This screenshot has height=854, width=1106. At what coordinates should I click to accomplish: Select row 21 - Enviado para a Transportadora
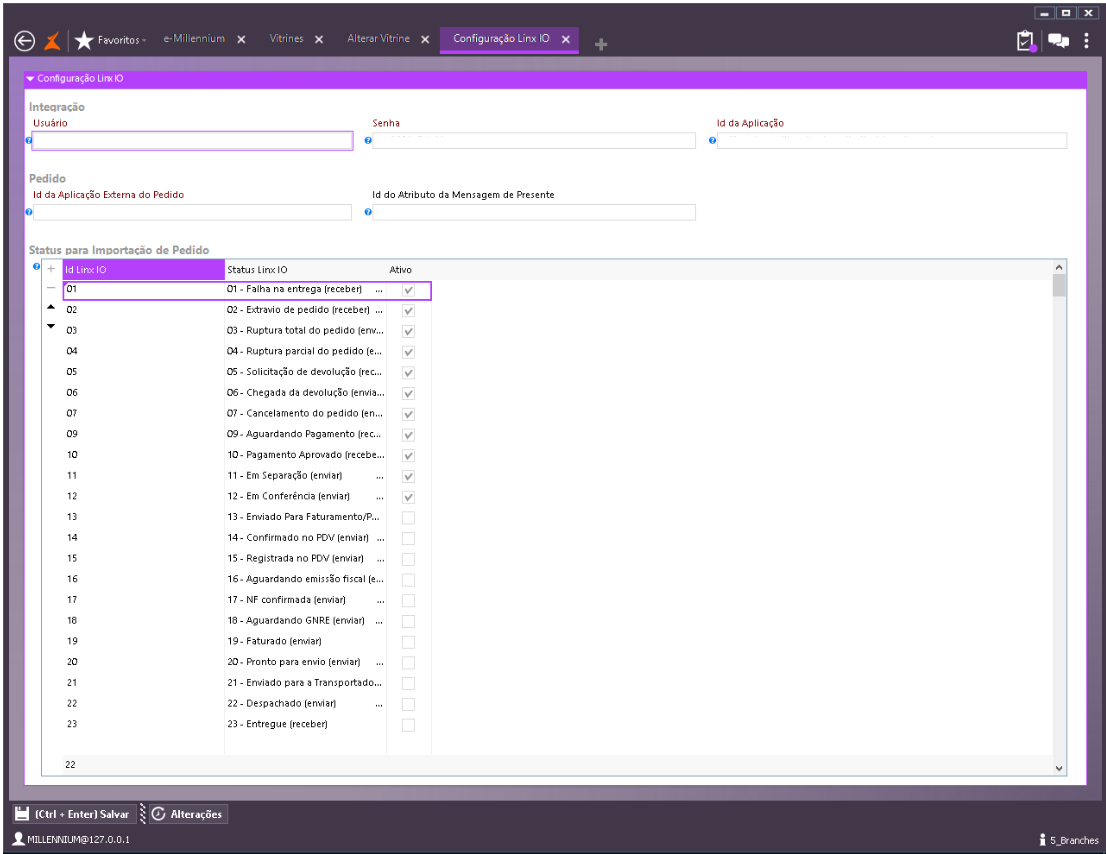click(247, 683)
